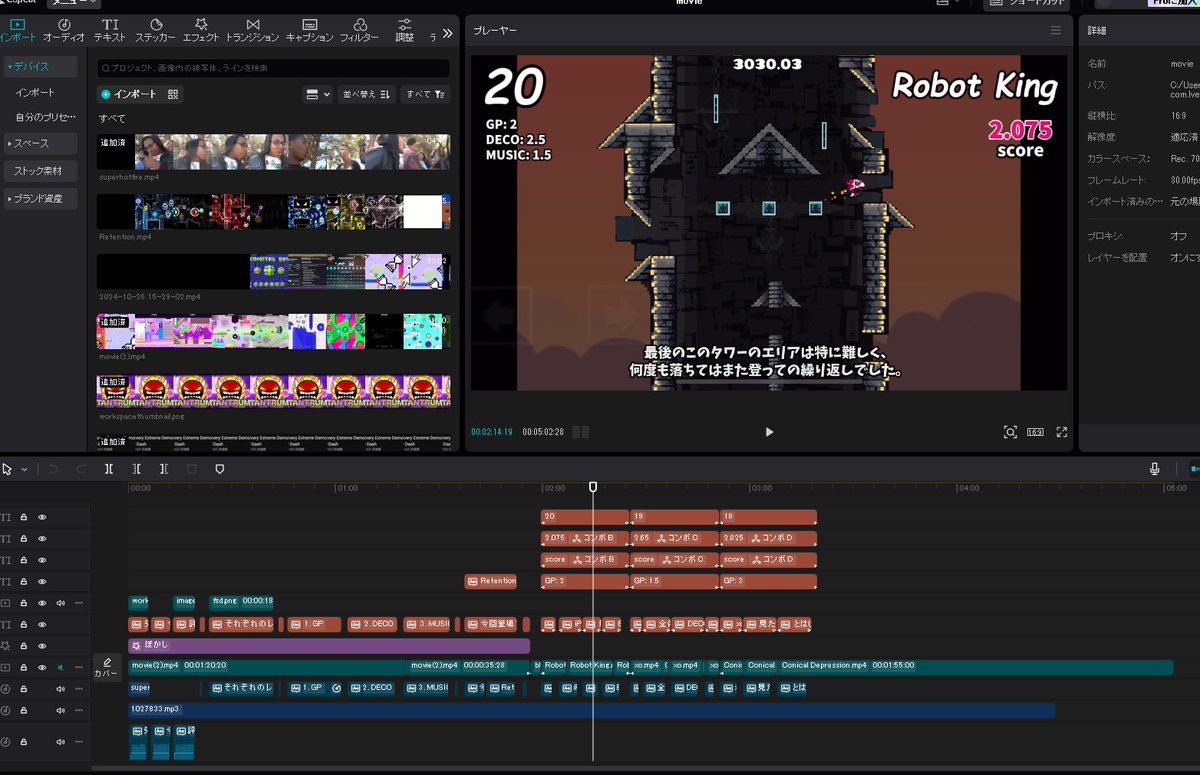Mute the fsd.png video track audio
1200x775 pixels.
tap(60, 603)
